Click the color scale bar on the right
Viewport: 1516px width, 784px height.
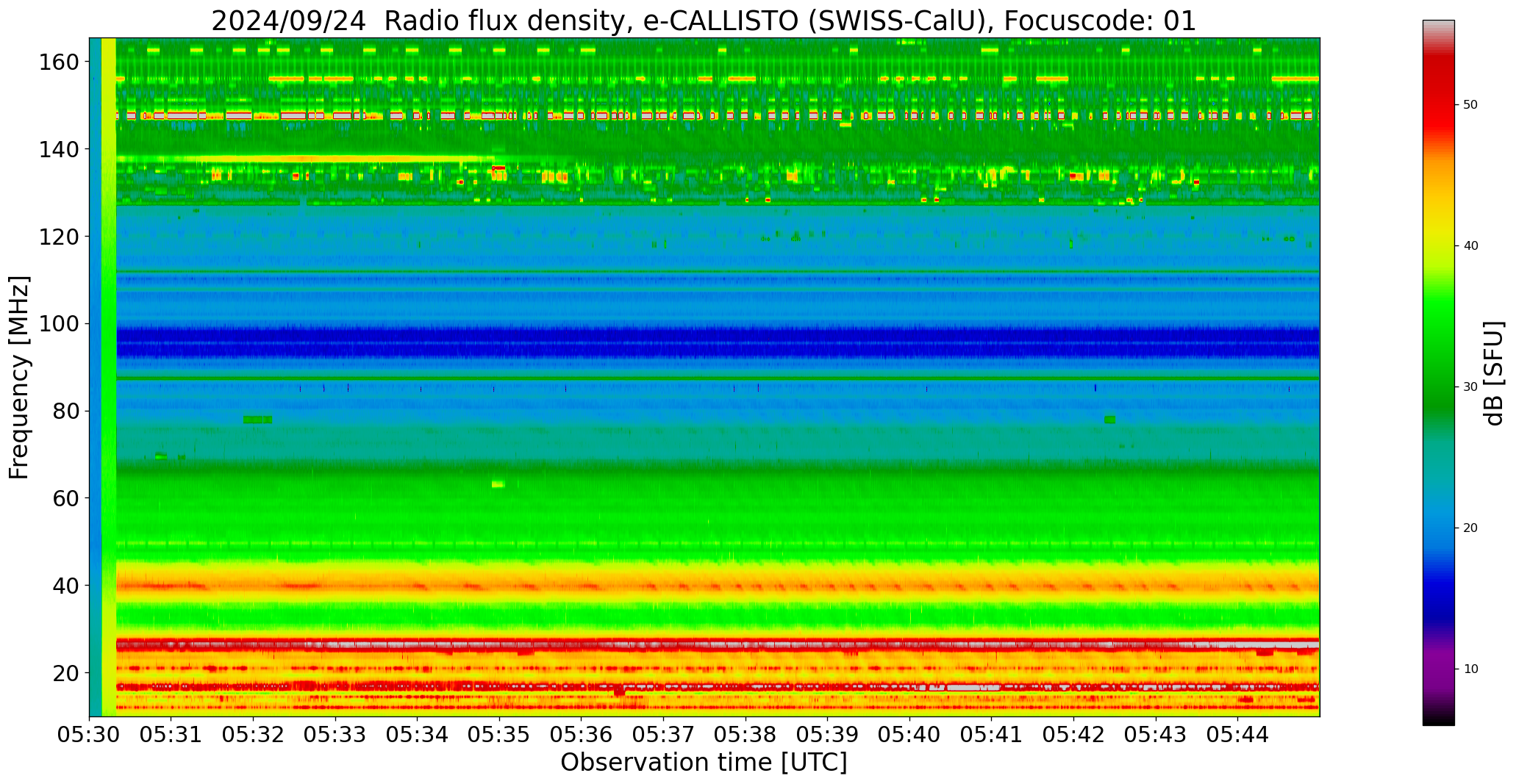(1438, 373)
